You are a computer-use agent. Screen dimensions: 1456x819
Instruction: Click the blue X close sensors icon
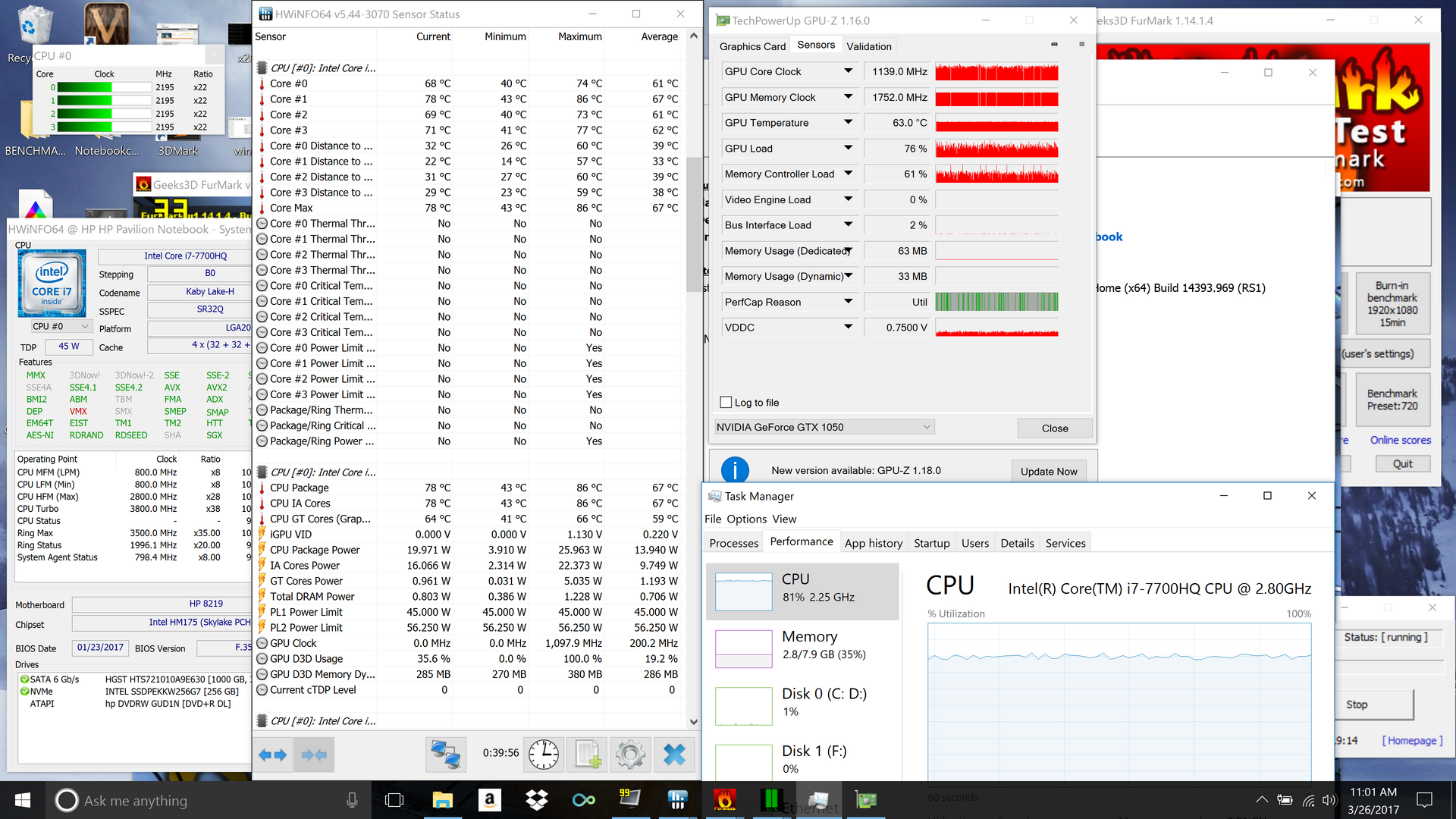coord(673,755)
